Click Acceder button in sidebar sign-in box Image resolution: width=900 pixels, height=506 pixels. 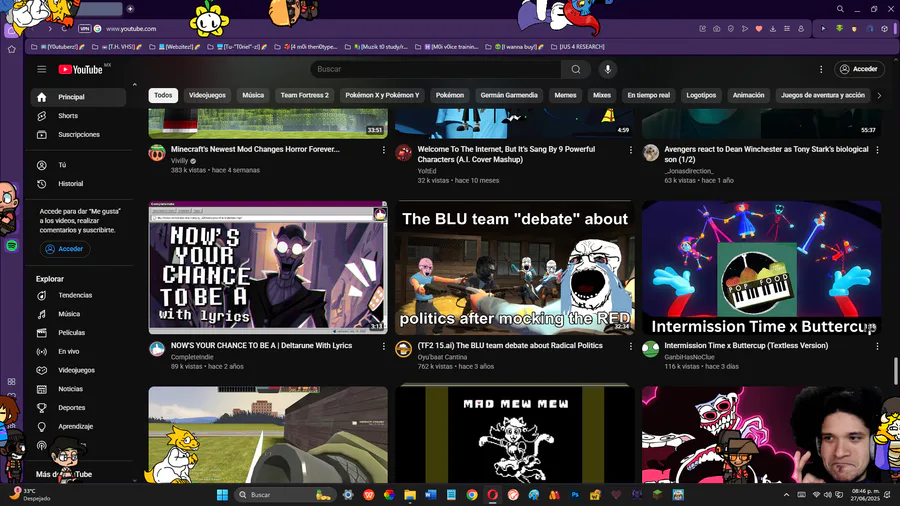(65, 249)
